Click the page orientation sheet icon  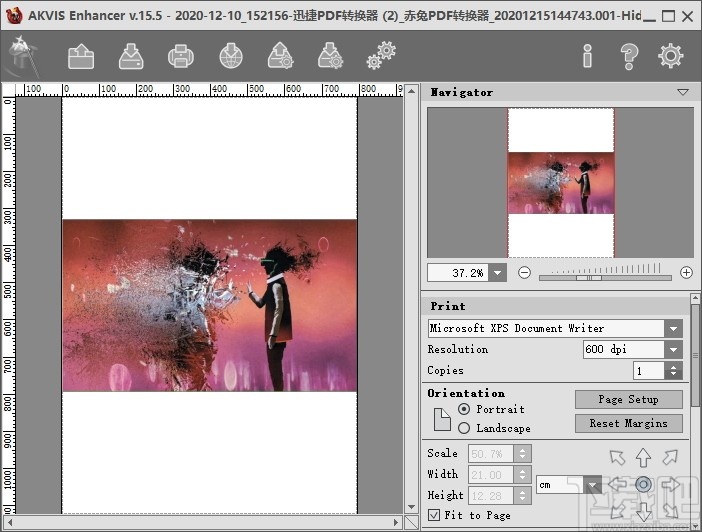(442, 419)
